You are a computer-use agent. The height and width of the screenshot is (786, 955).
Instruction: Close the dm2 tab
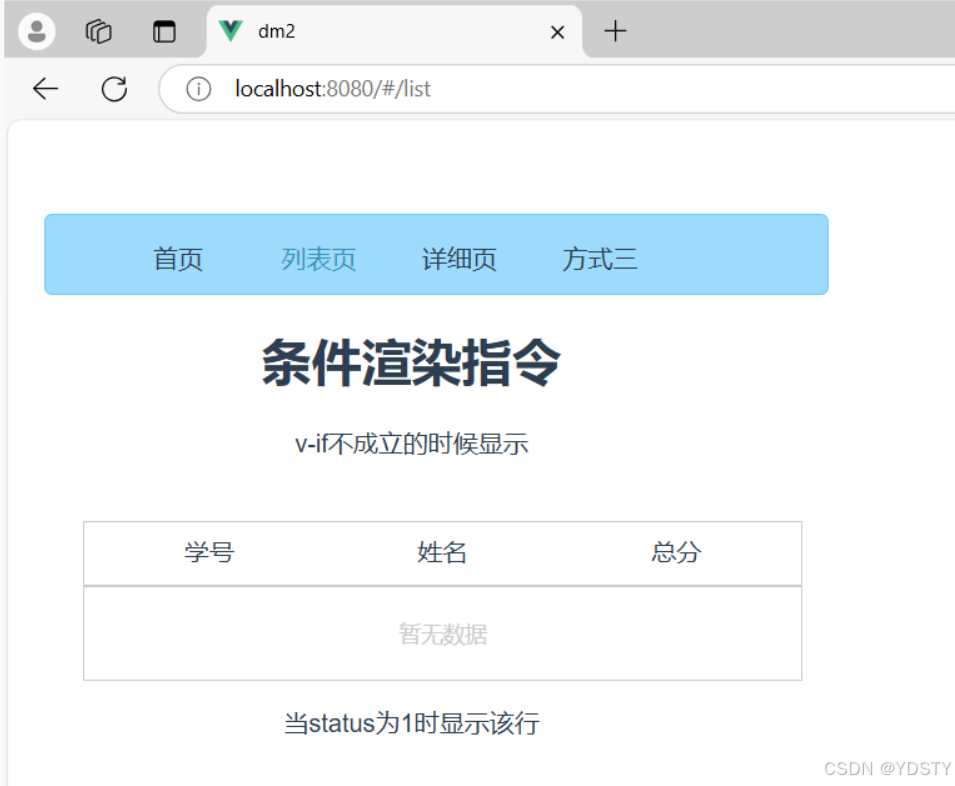tap(557, 31)
